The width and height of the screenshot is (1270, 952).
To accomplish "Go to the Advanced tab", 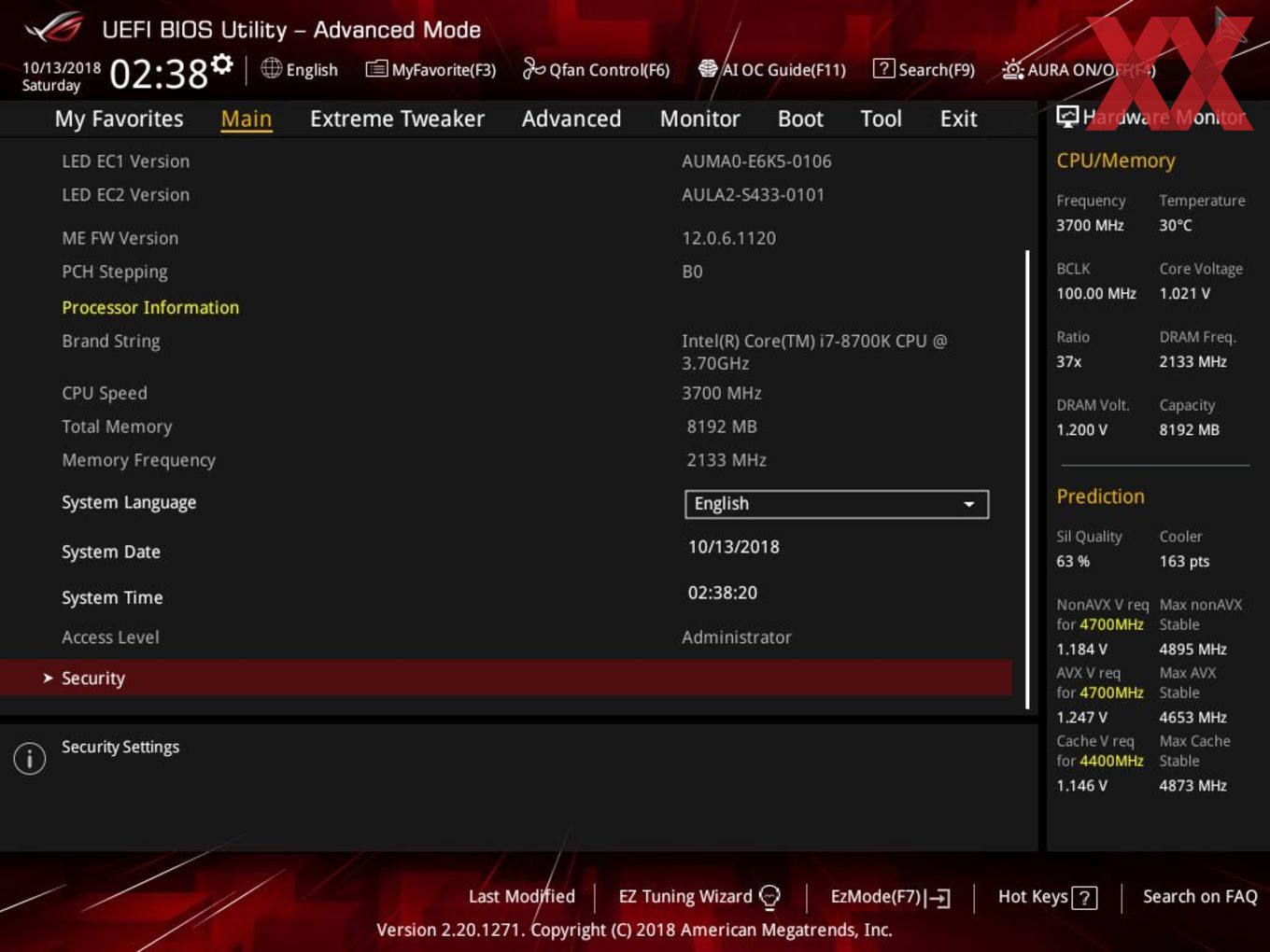I will (571, 119).
